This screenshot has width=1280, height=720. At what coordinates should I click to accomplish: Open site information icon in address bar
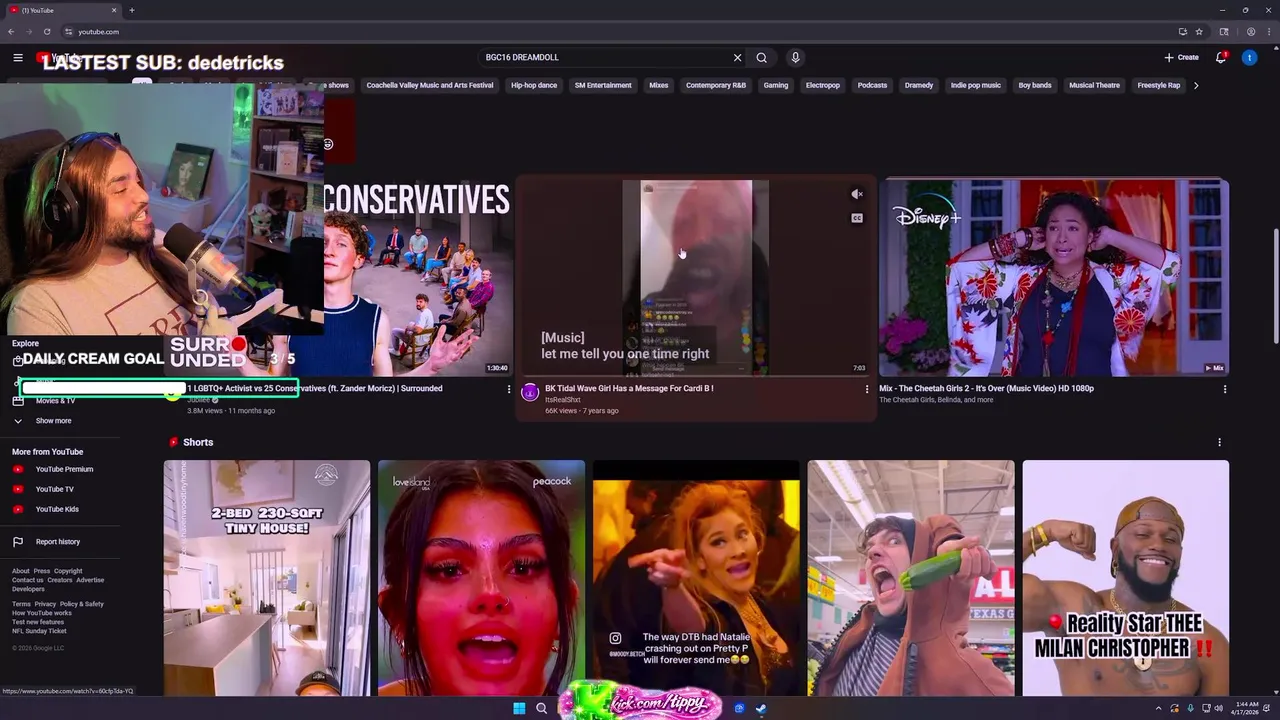68,32
